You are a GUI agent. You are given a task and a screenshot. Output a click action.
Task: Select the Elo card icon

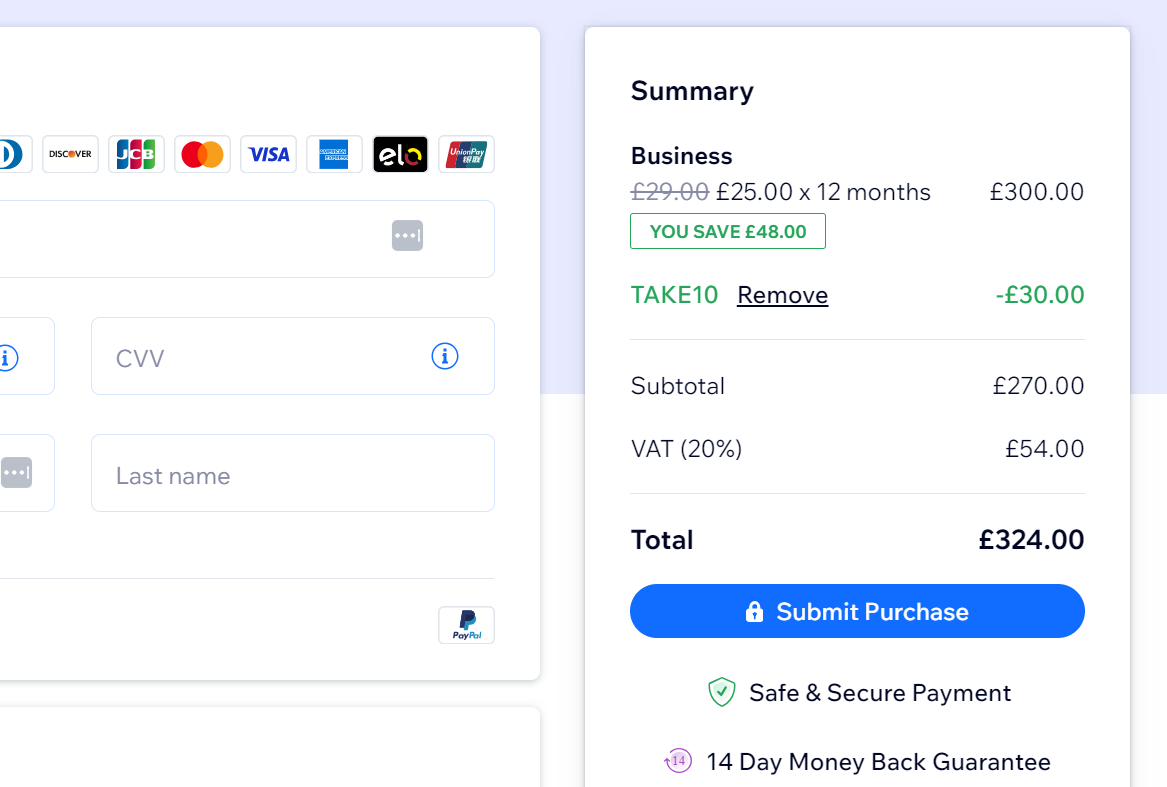[400, 154]
